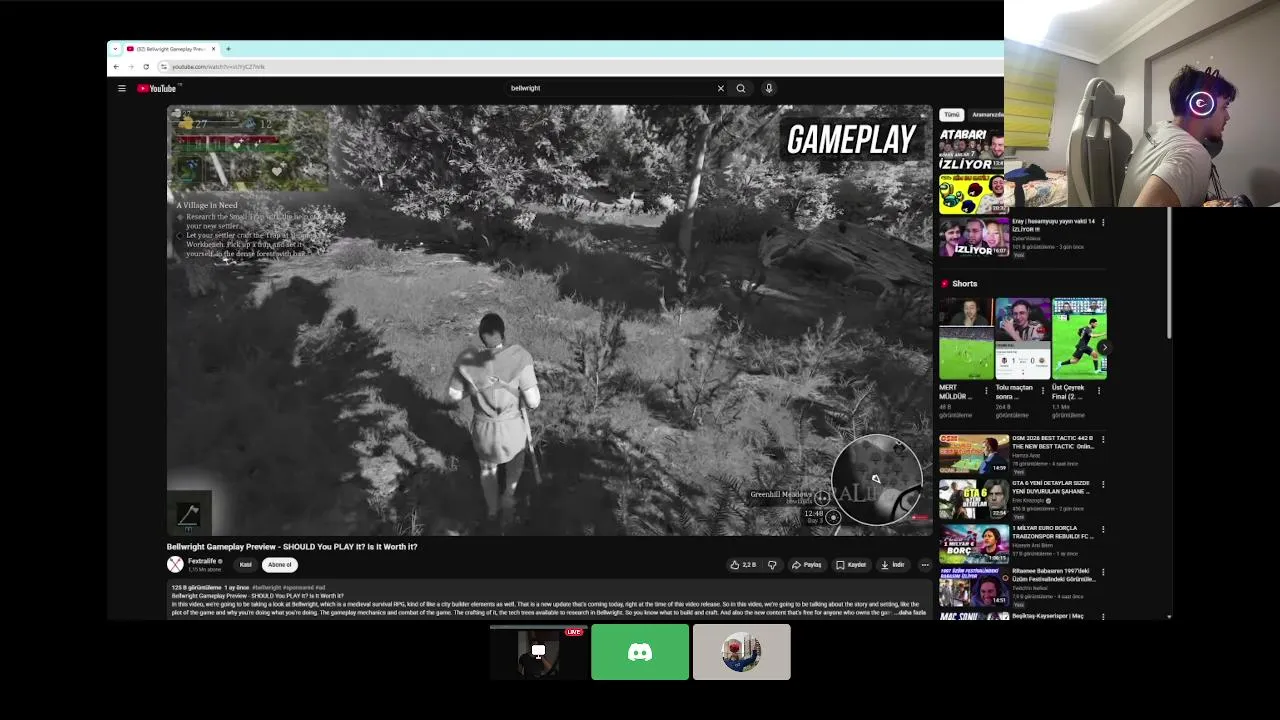This screenshot has width=1280, height=720.
Task: Click the OSM 2026 video thumbnail image
Action: pos(974,454)
